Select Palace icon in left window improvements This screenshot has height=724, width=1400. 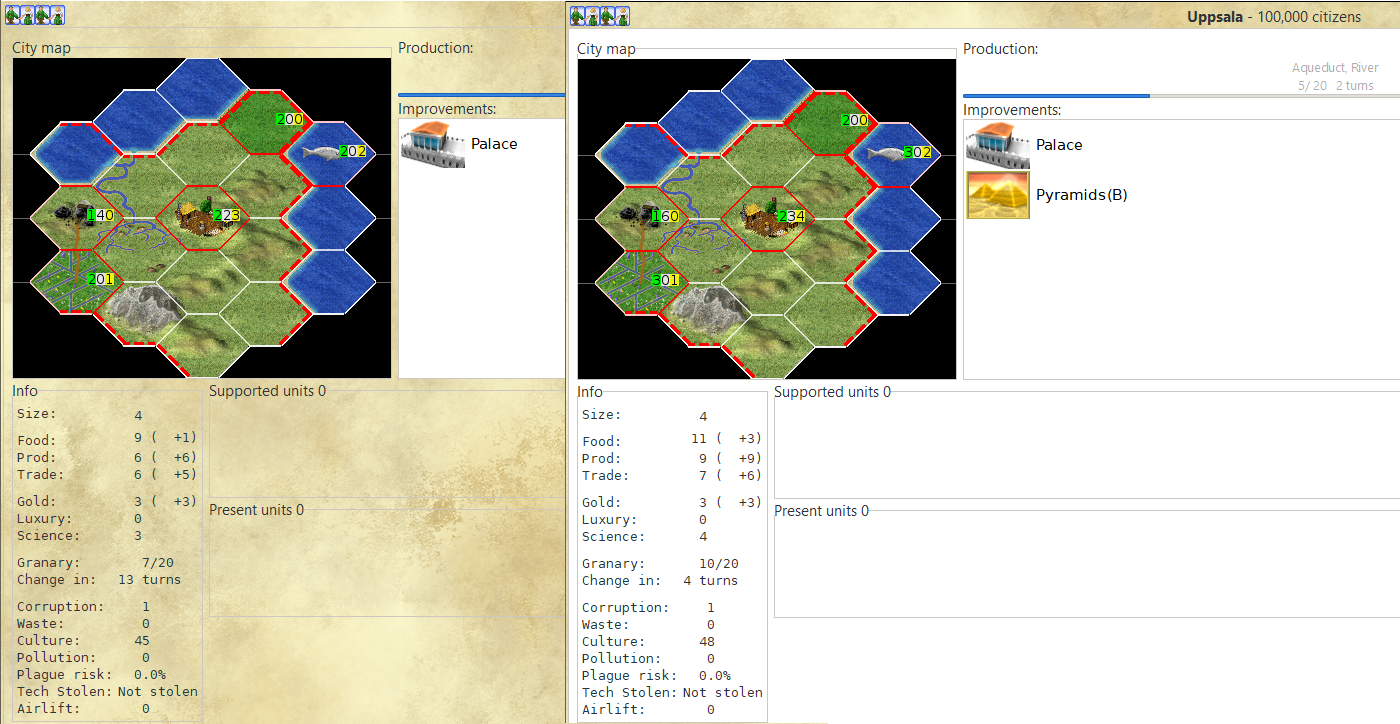click(433, 144)
